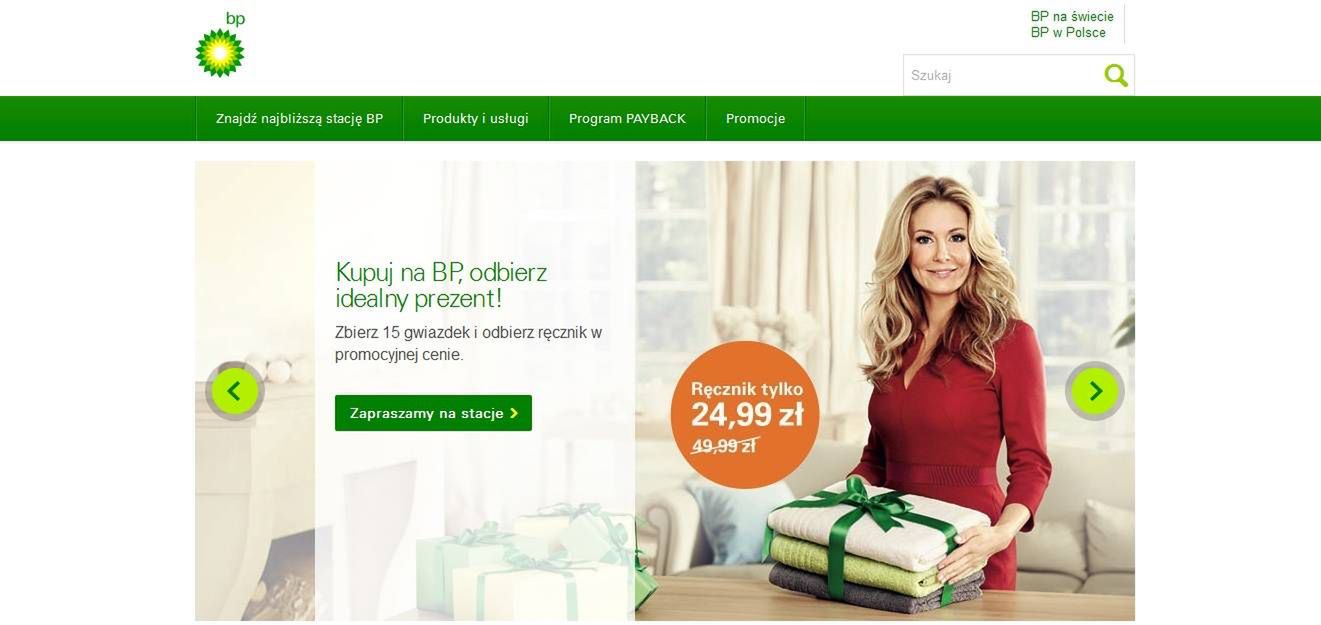Open the BP w Polsce link
Viewport: 1321px width, 625px height.
click(x=1068, y=32)
